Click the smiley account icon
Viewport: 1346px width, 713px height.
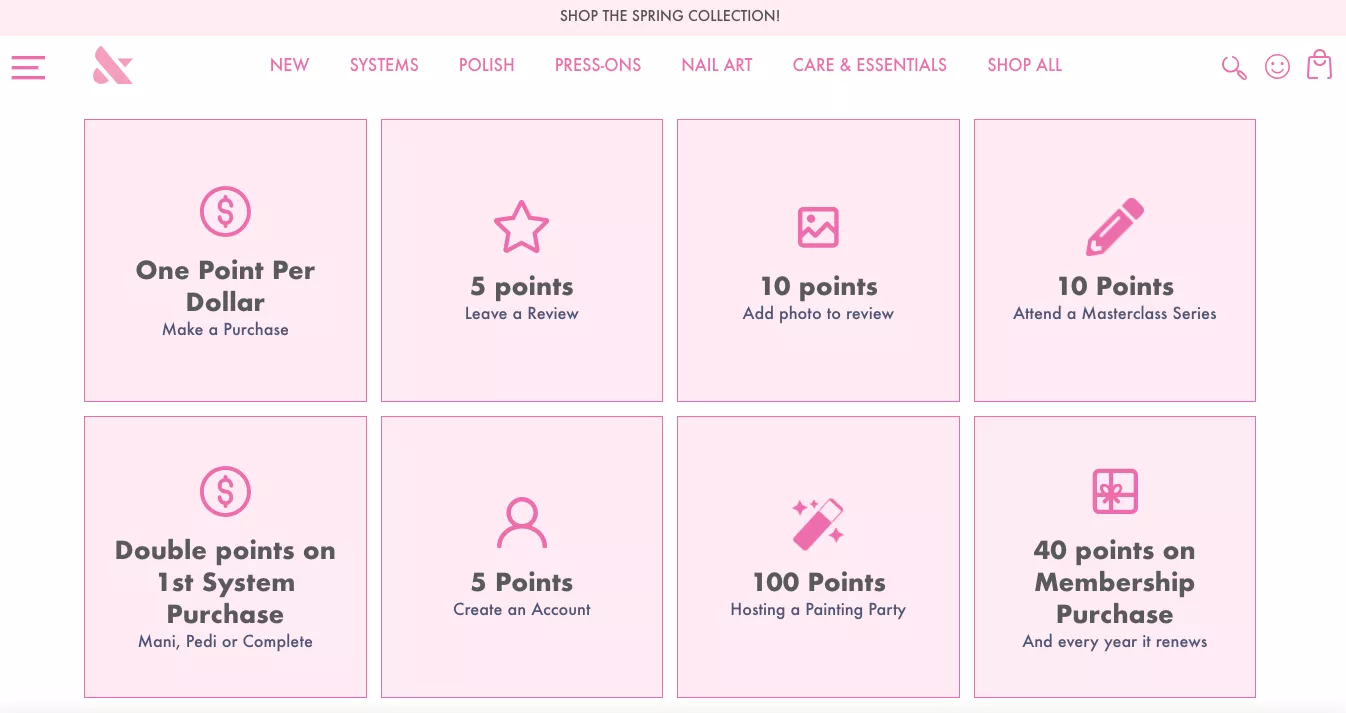point(1277,67)
